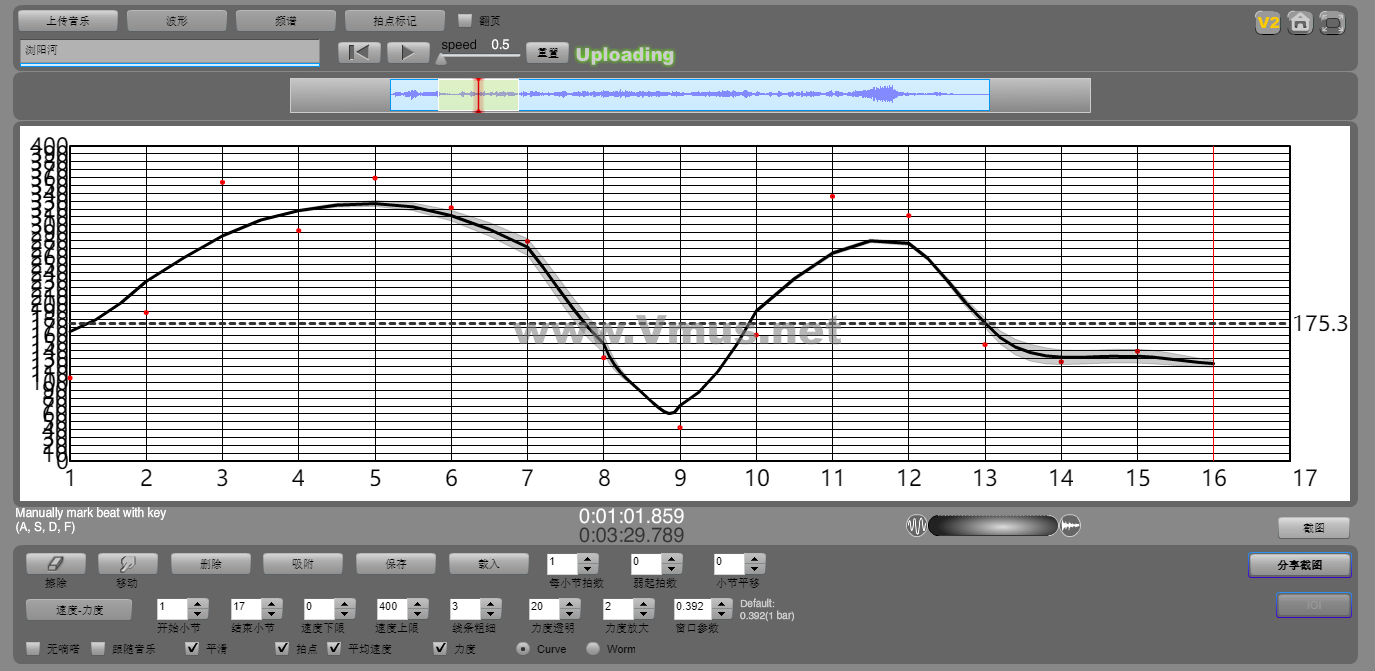The width and height of the screenshot is (1375, 671).
Task: Increase 力度放大 with its up arrow
Action: [x=645, y=603]
